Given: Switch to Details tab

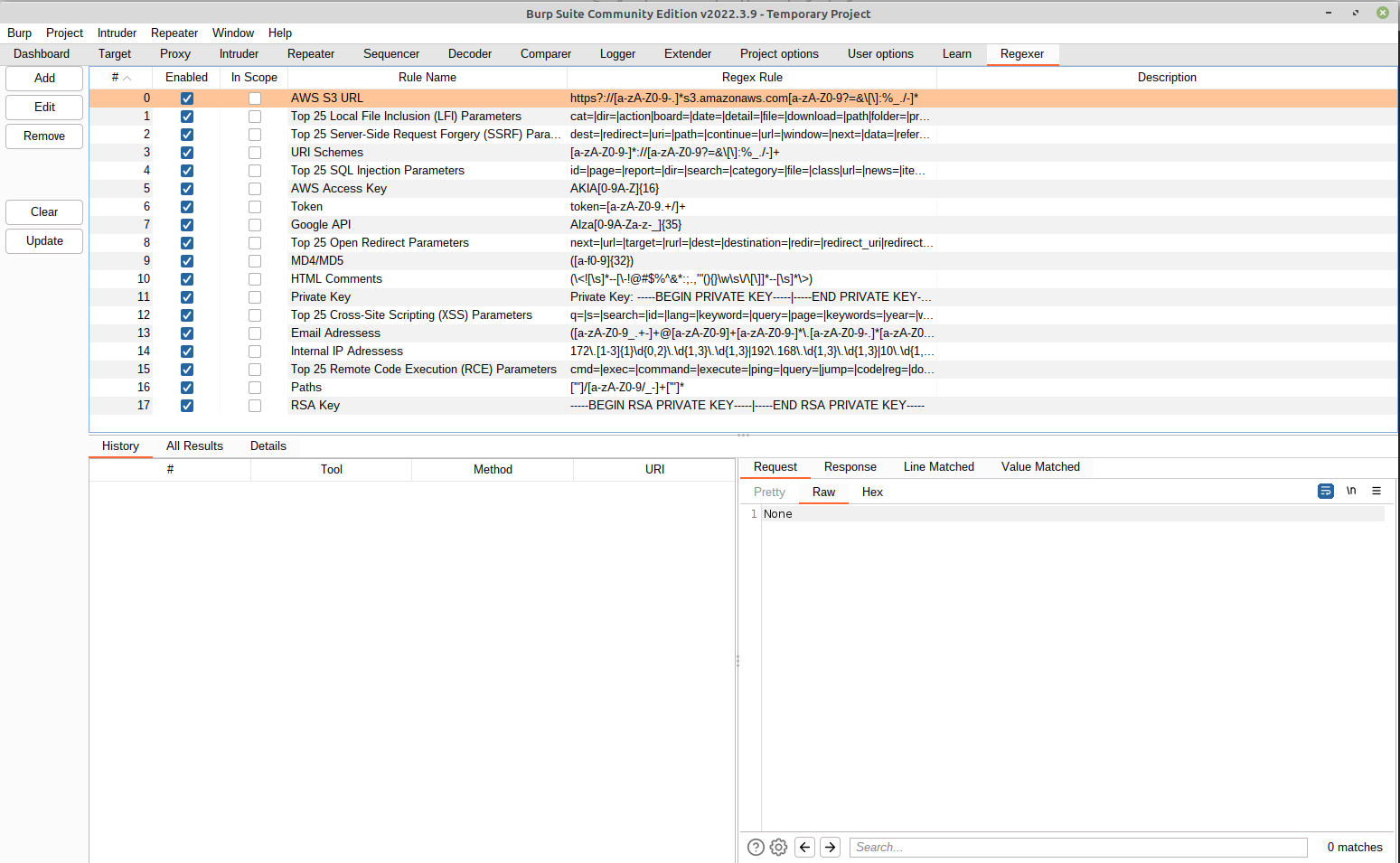Looking at the screenshot, I should tap(268, 446).
